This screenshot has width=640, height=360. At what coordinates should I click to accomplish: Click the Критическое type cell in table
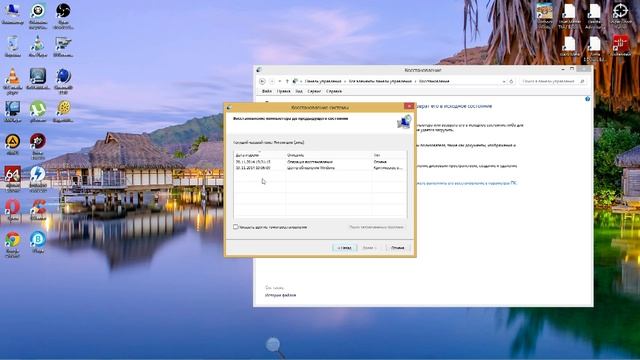pyautogui.click(x=388, y=168)
